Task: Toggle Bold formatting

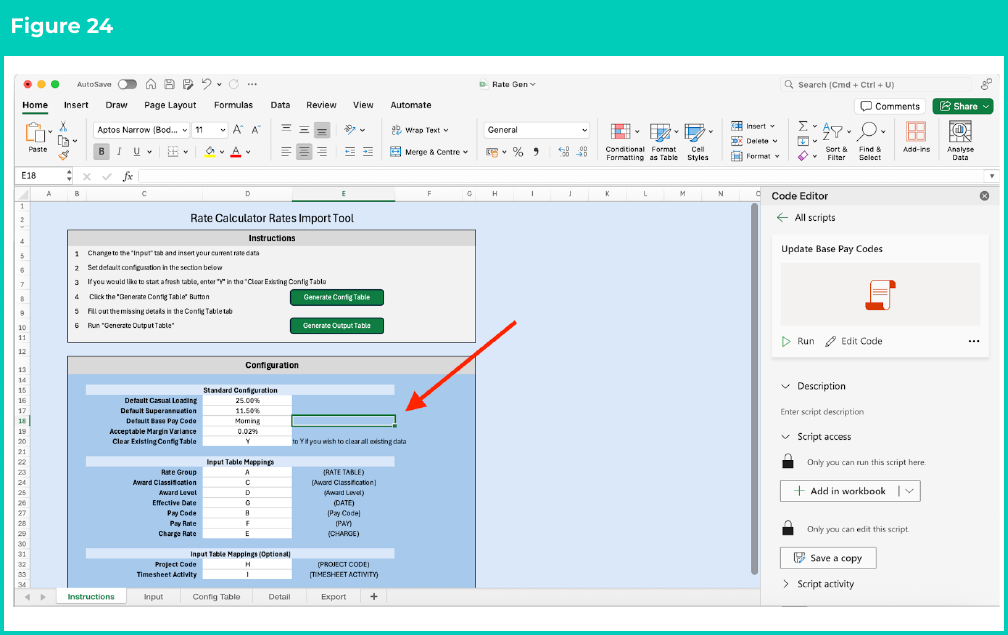Action: pos(102,152)
